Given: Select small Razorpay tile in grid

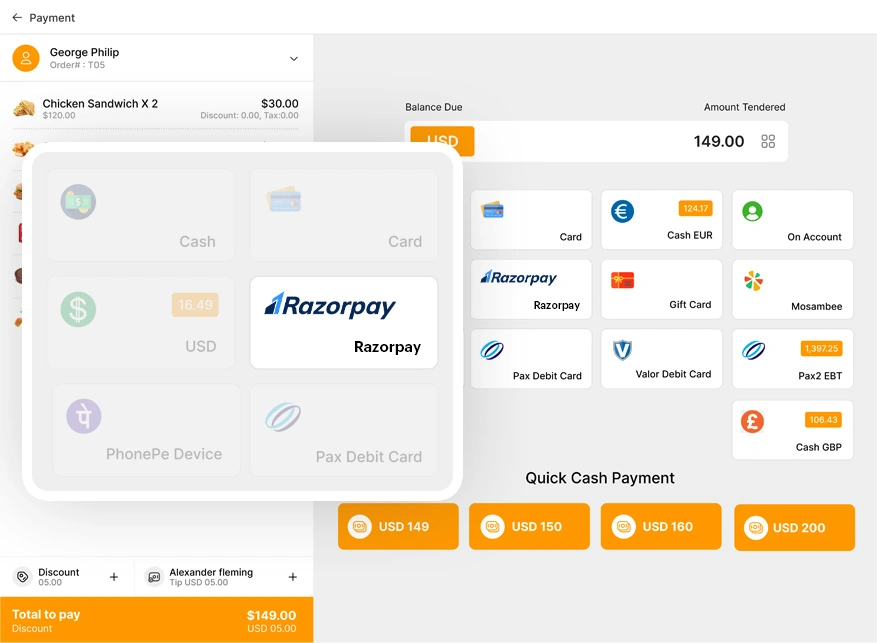Looking at the screenshot, I should tap(531, 289).
